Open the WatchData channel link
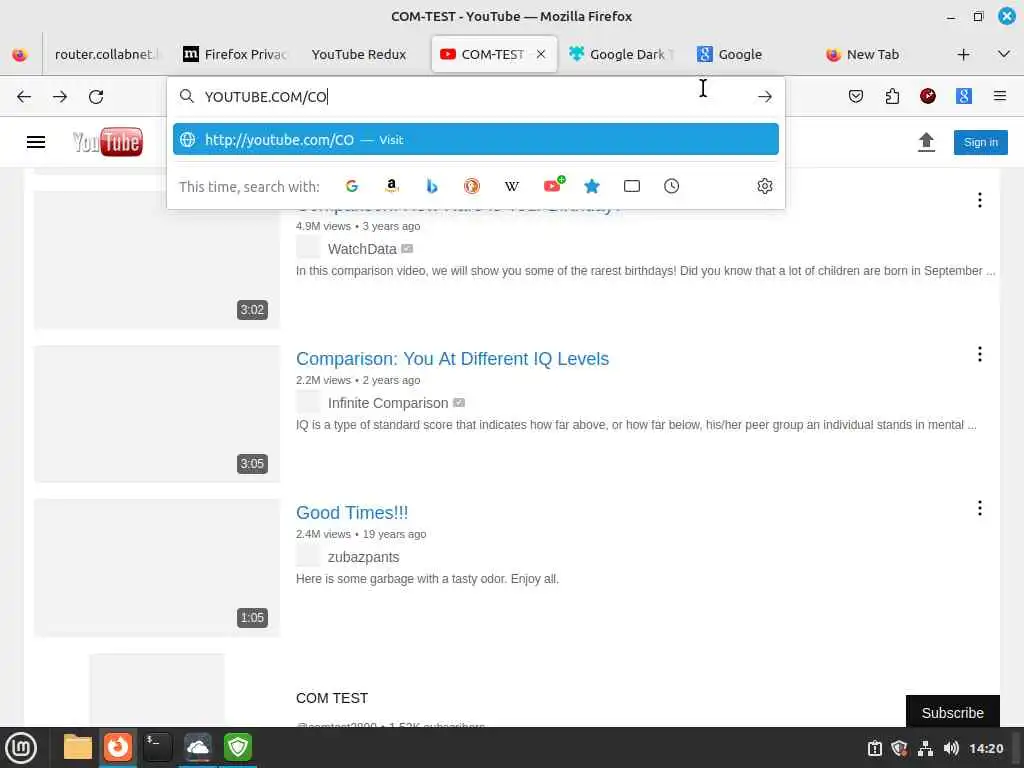Image resolution: width=1024 pixels, height=768 pixels. point(362,249)
